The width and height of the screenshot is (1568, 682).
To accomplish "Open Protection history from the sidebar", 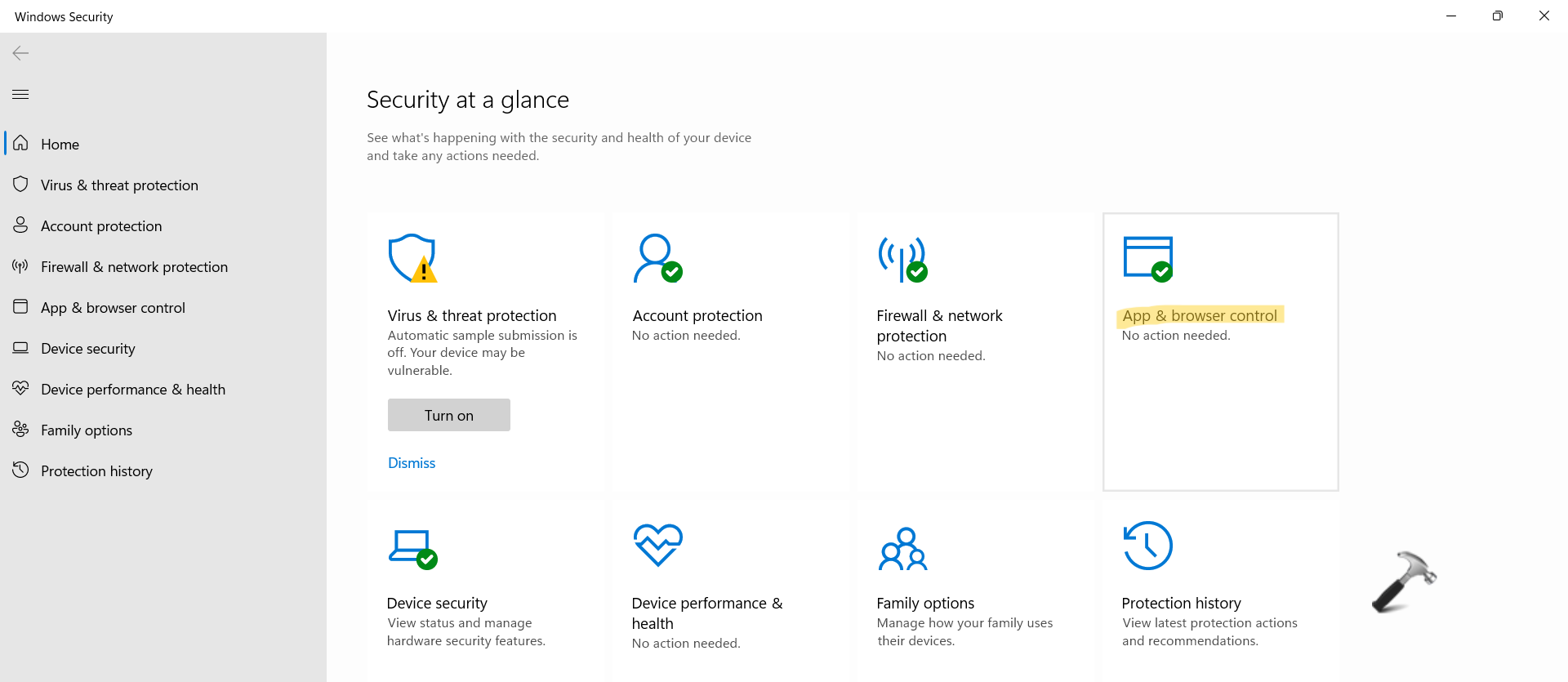I will click(x=96, y=471).
